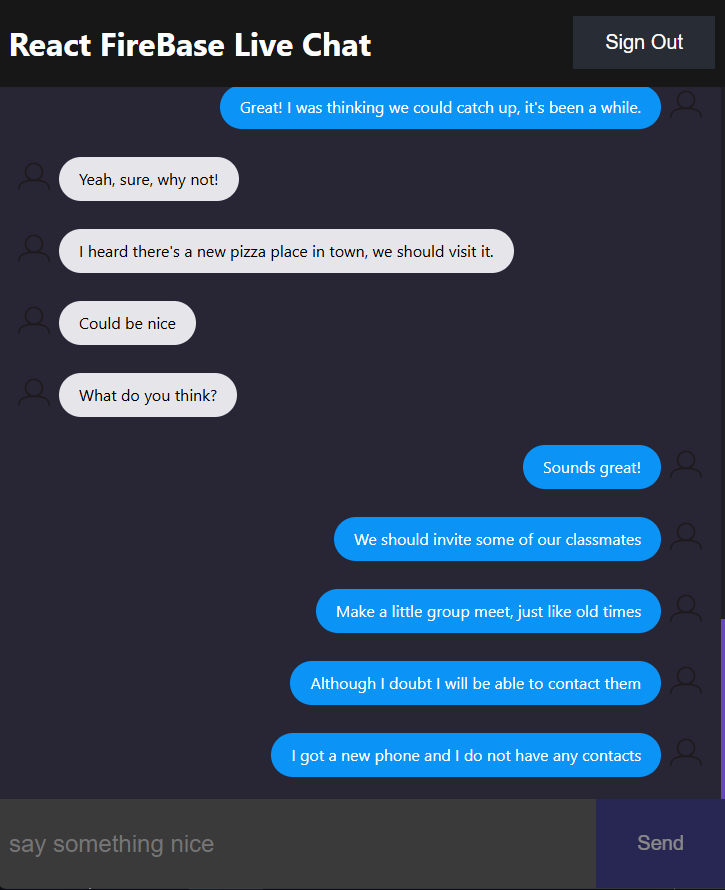Click avatar beside "catch up" message

686,106
